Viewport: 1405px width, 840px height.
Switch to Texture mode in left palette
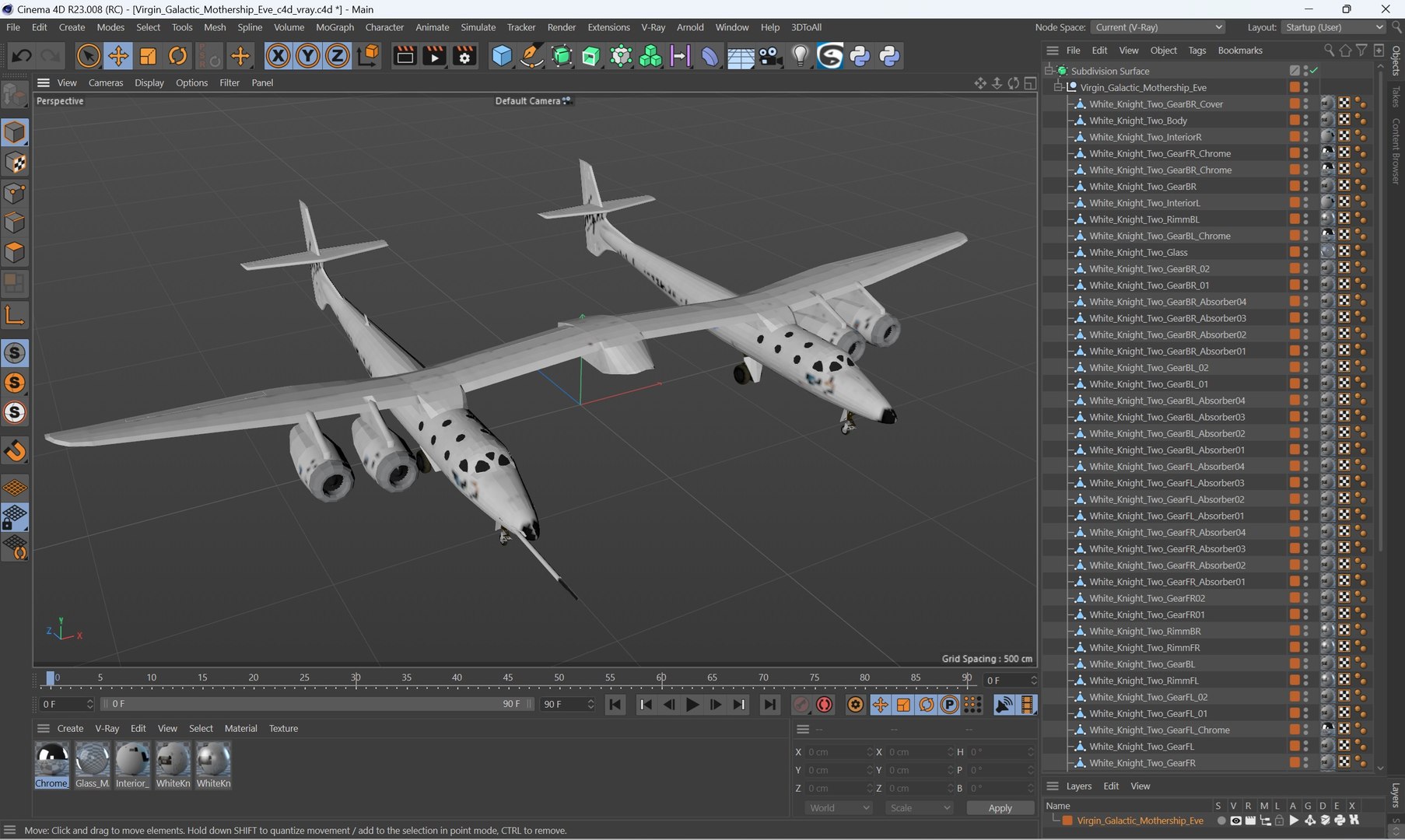click(x=15, y=163)
